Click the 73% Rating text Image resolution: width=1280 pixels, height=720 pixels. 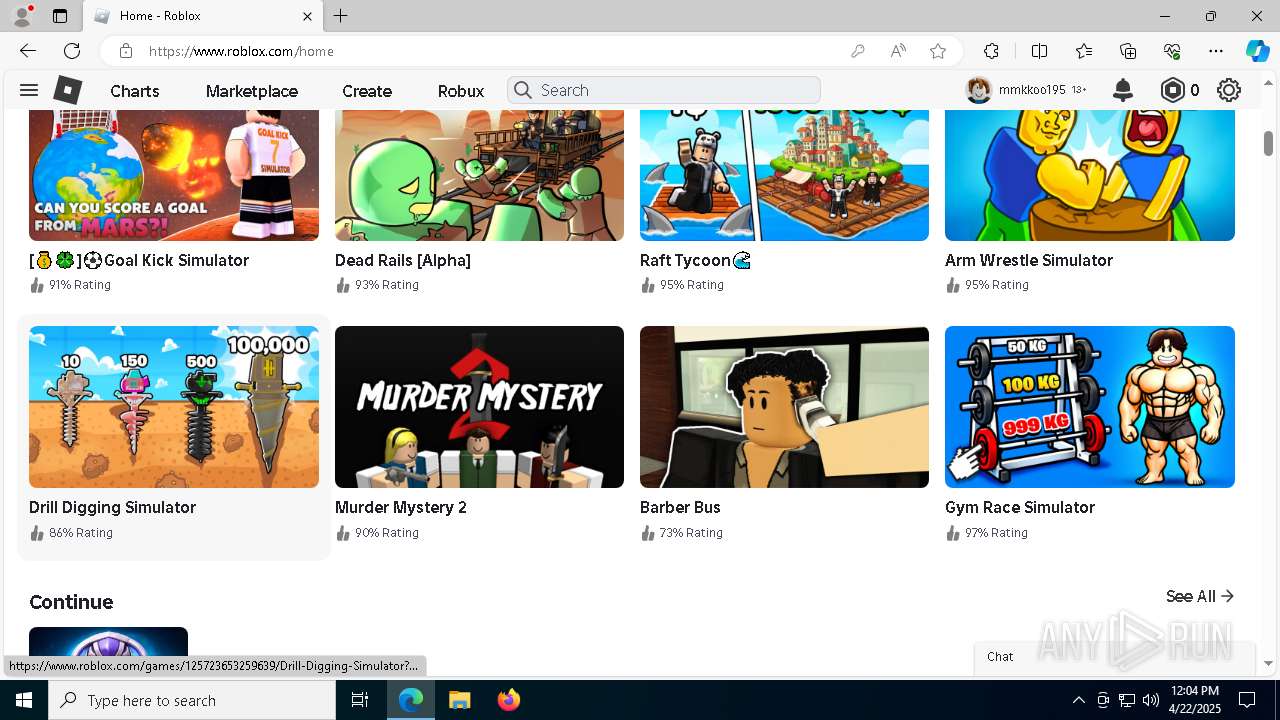point(691,533)
